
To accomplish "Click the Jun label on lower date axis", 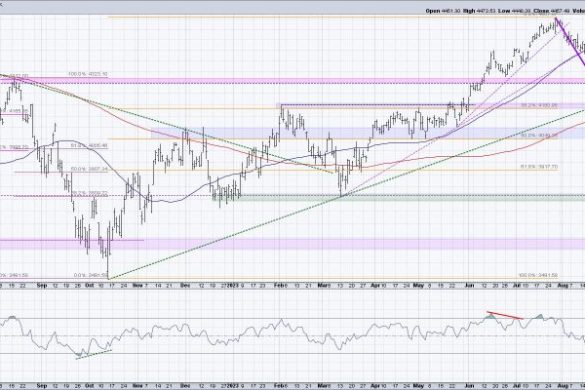I will pyautogui.click(x=469, y=385).
